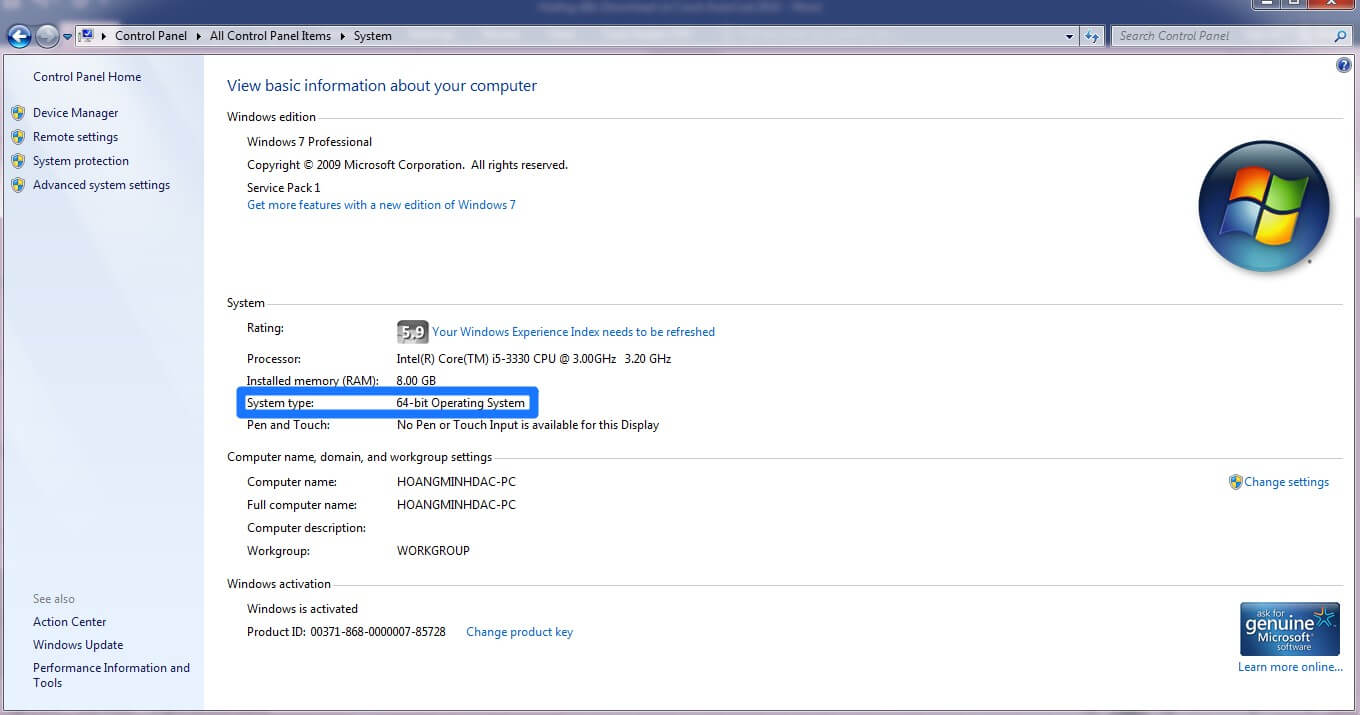
Task: Click the Windows logo orb image
Action: [1264, 207]
